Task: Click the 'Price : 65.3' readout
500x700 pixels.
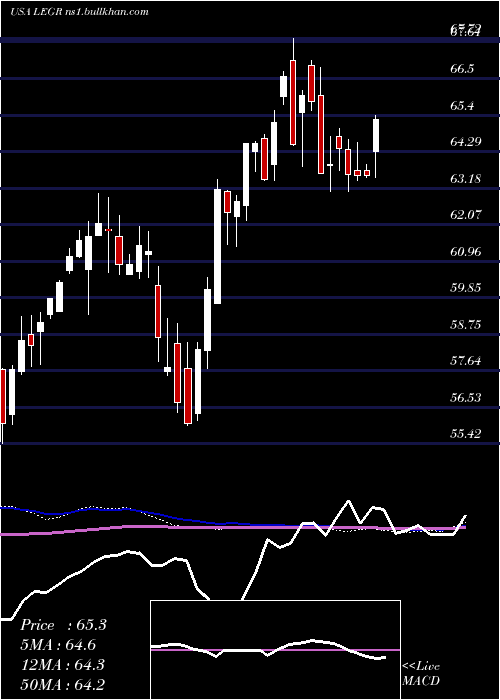Action: (63, 625)
